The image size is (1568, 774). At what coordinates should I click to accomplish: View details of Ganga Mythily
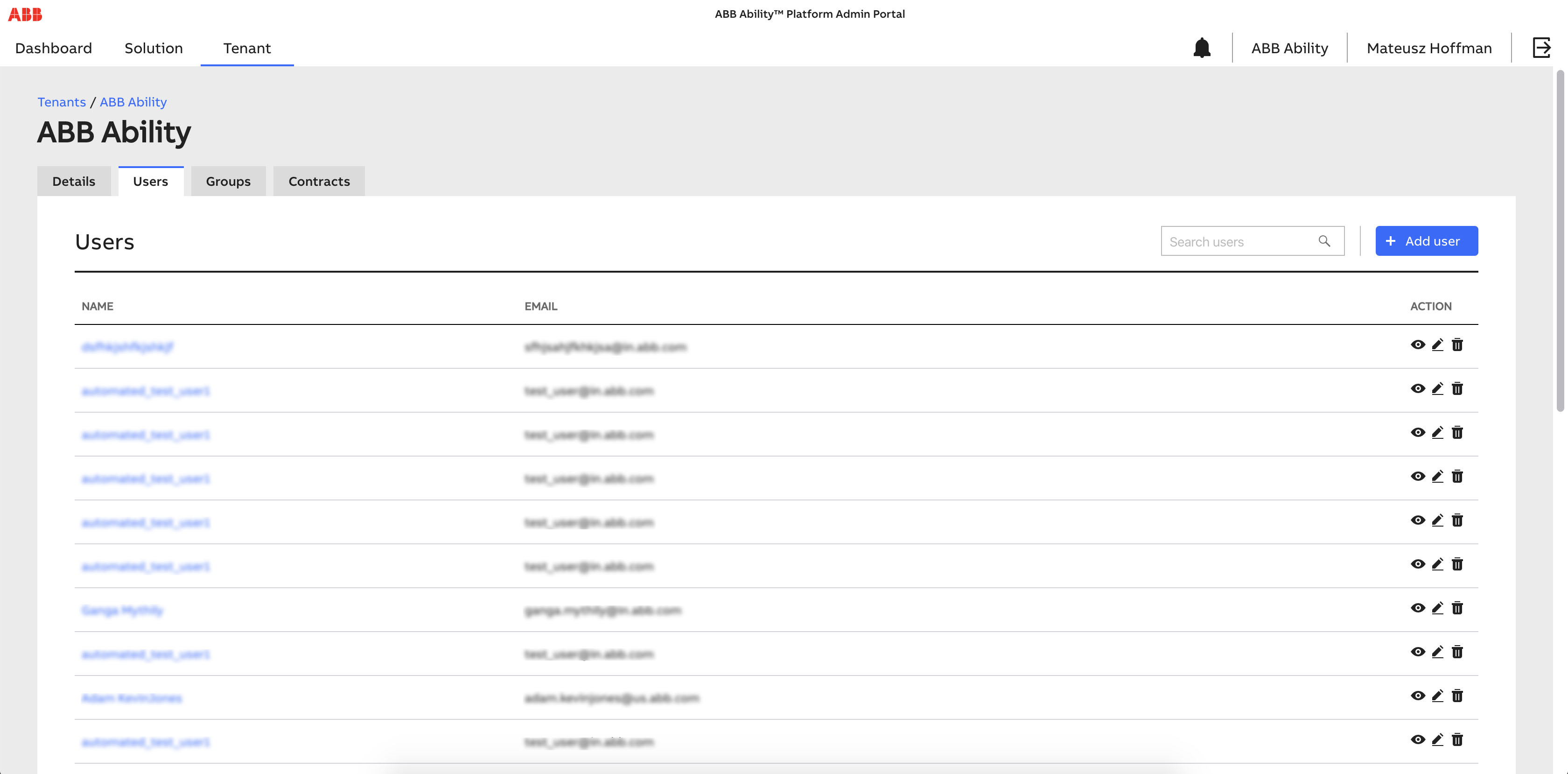click(x=1418, y=608)
